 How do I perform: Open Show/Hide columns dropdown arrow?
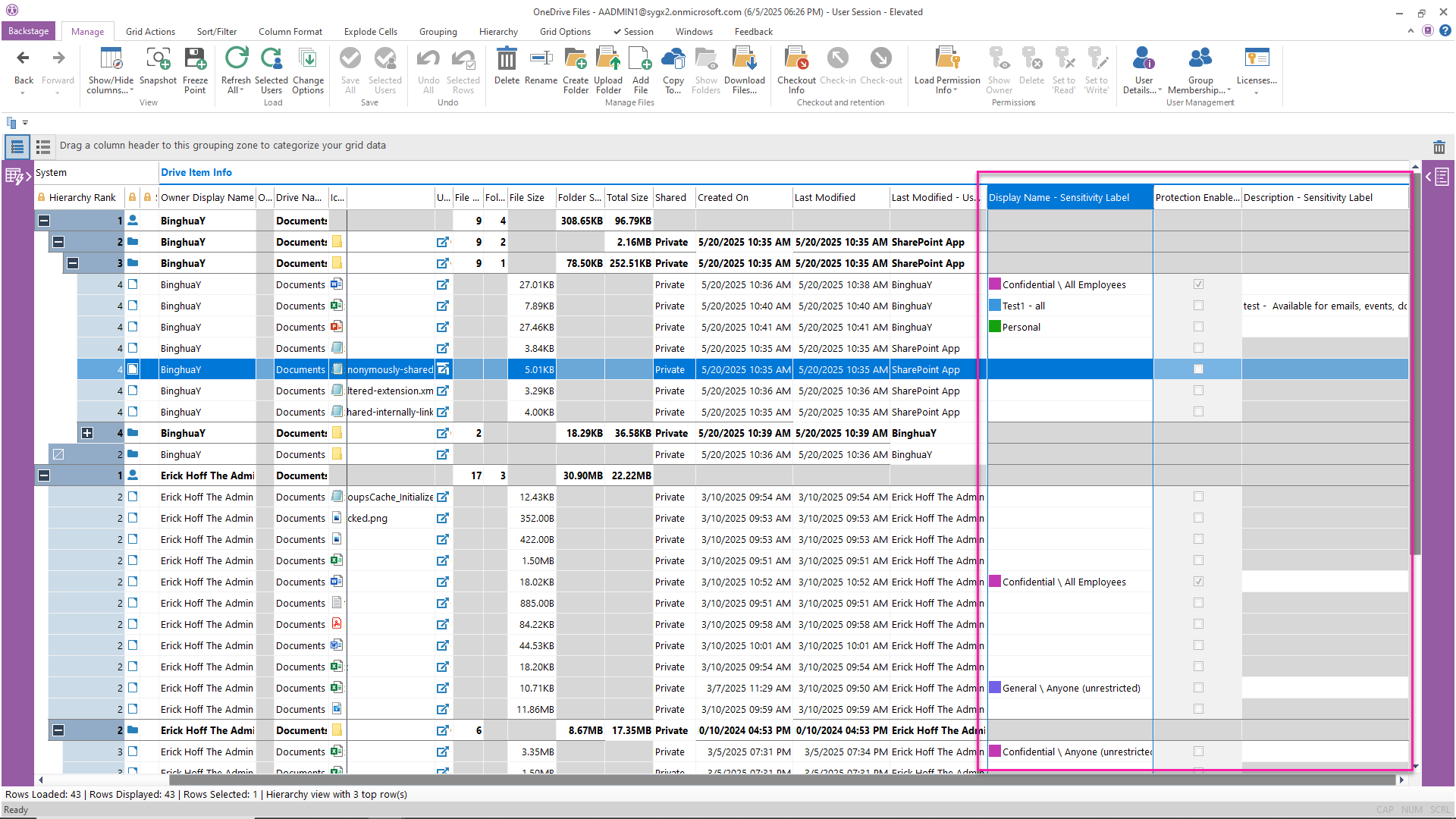coord(132,91)
